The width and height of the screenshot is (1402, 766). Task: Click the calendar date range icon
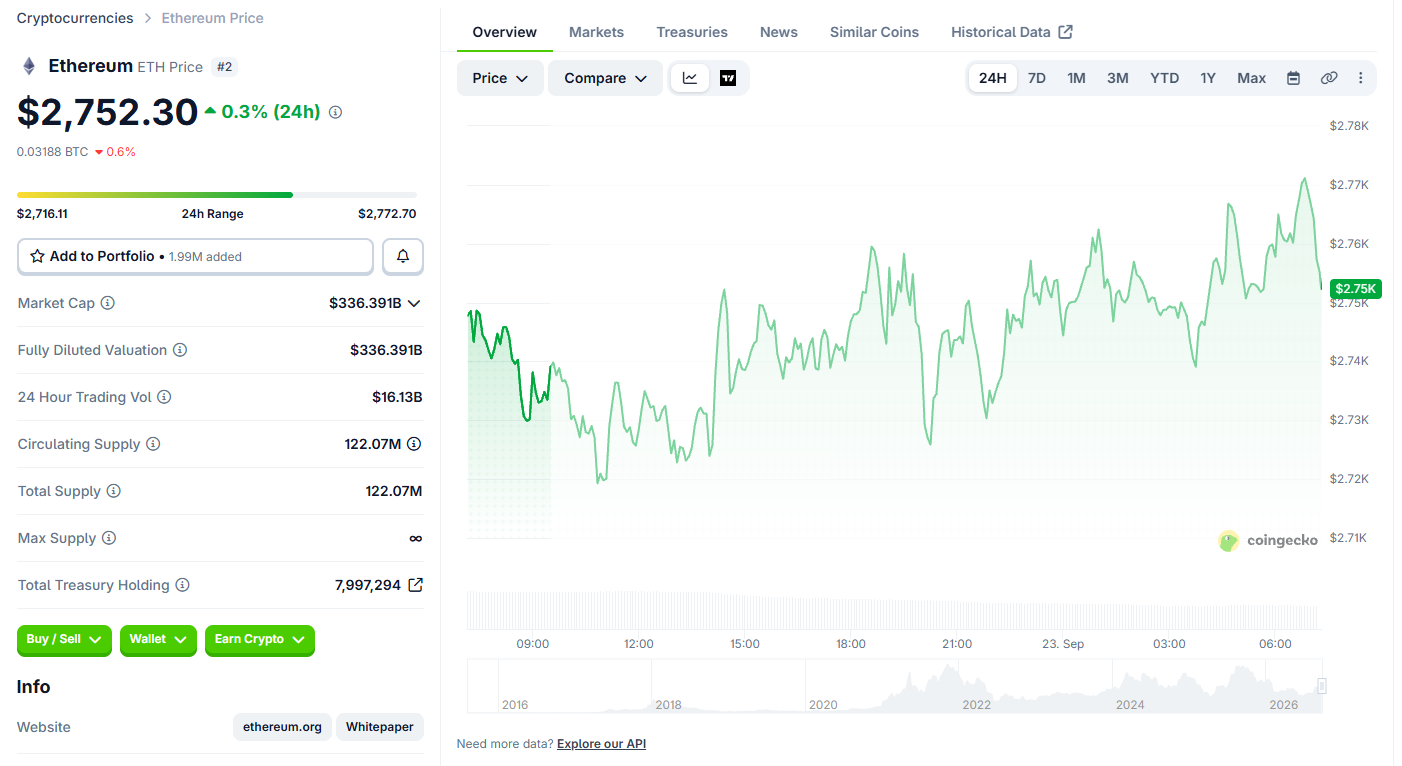[x=1293, y=78]
